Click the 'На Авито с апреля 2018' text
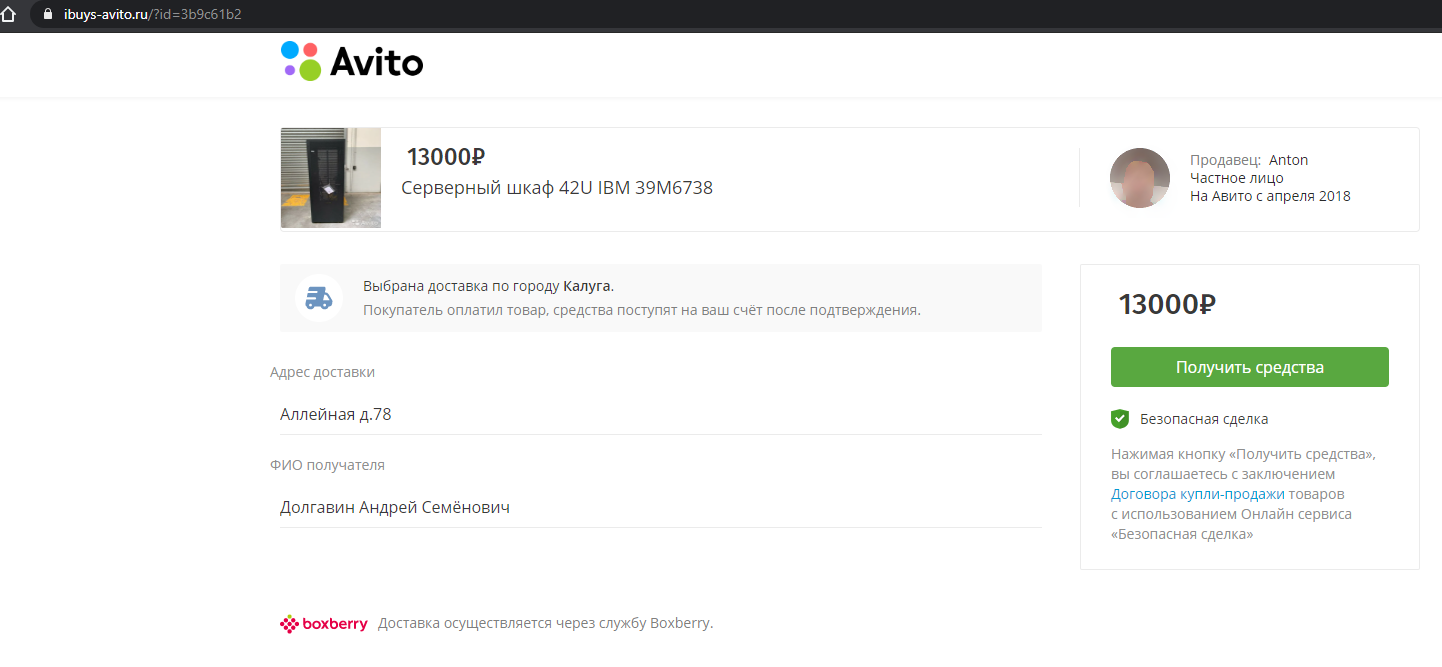The height and width of the screenshot is (667, 1442). 1270,196
